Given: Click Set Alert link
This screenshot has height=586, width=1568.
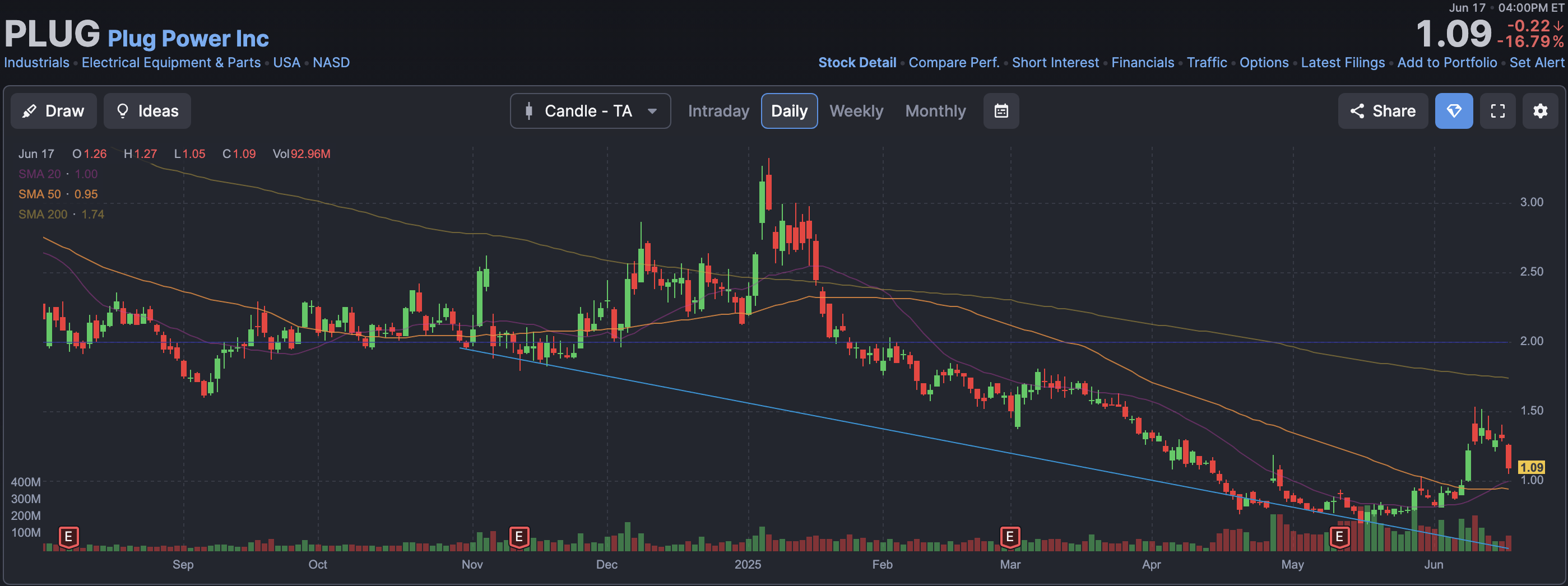Looking at the screenshot, I should [x=1537, y=63].
